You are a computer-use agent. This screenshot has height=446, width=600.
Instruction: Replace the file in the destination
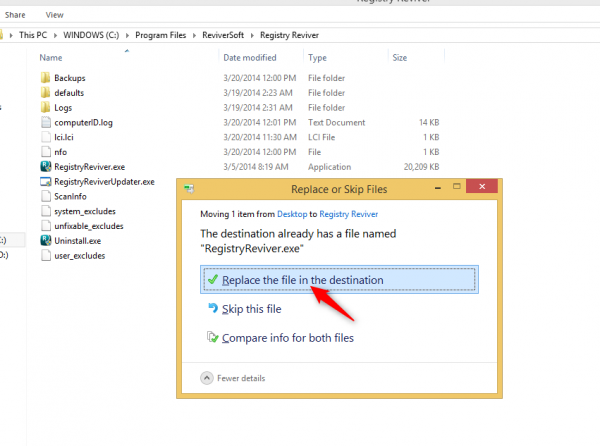[x=339, y=280]
